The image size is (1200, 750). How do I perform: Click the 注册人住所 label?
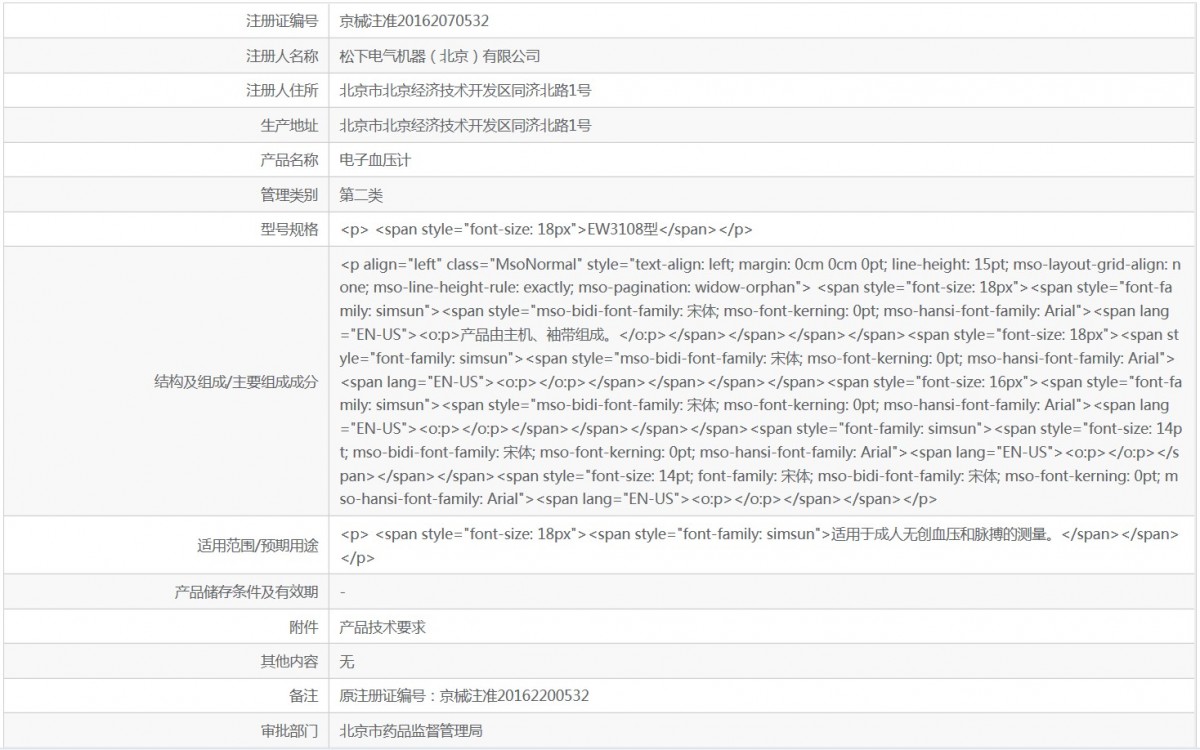coord(282,91)
